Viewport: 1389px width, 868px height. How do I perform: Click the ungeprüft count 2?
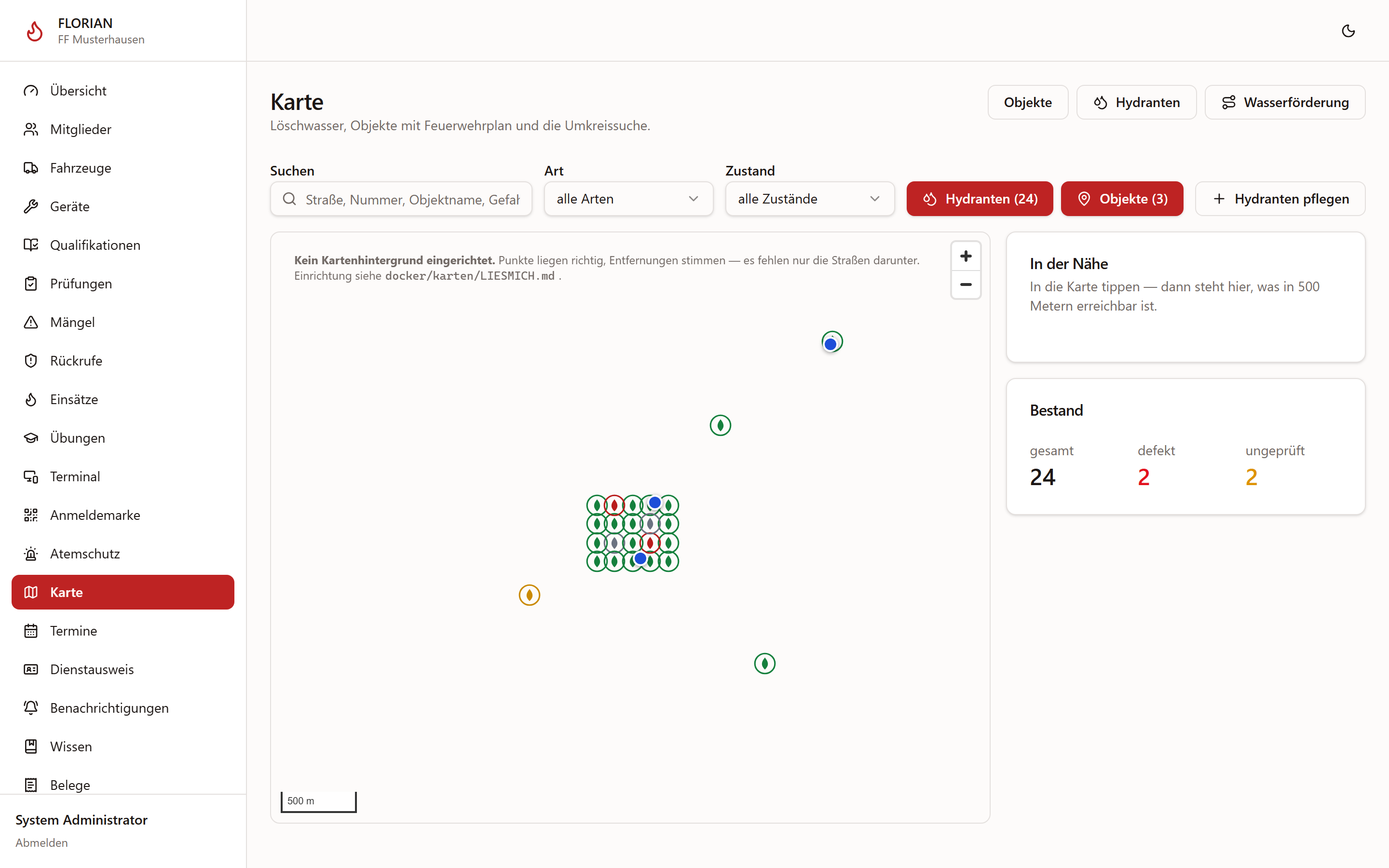1251,477
